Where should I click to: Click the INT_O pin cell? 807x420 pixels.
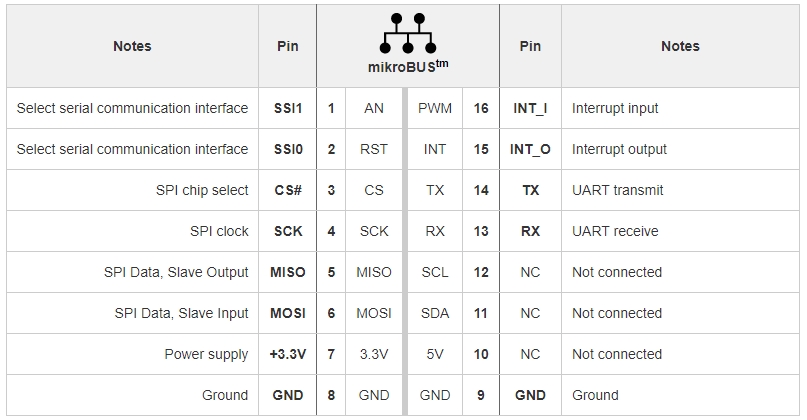[x=530, y=149]
